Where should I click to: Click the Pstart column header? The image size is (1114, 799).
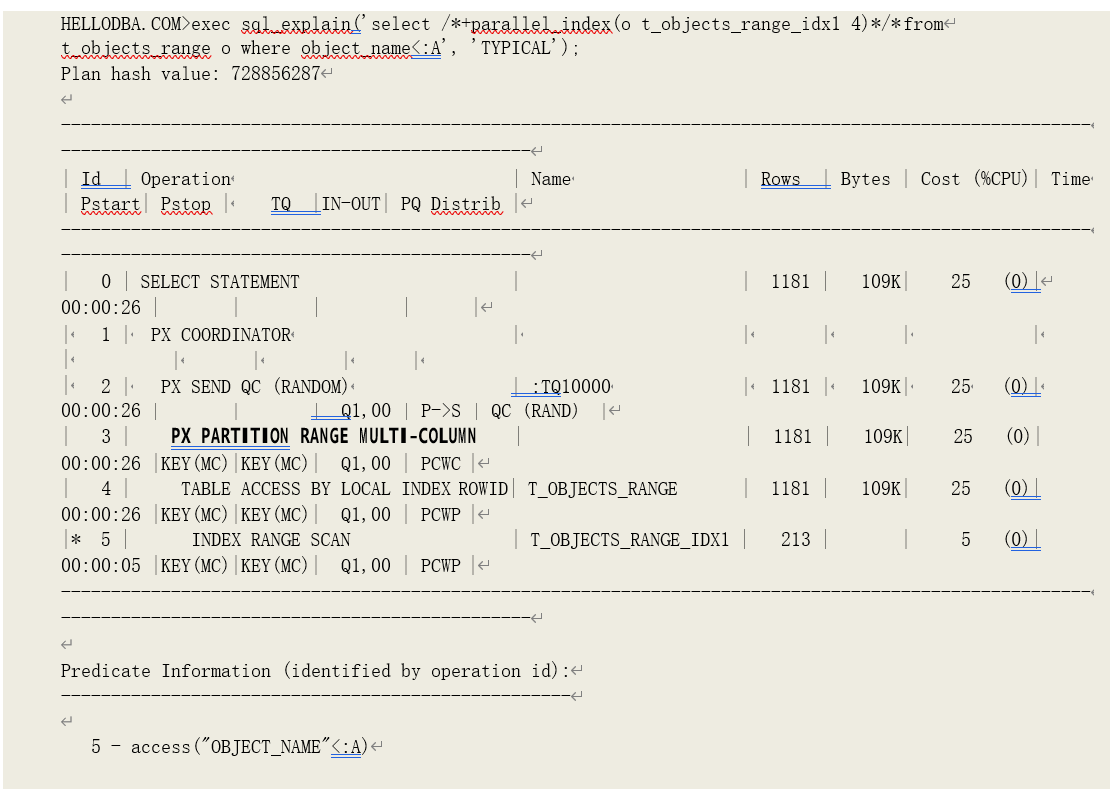(x=110, y=204)
